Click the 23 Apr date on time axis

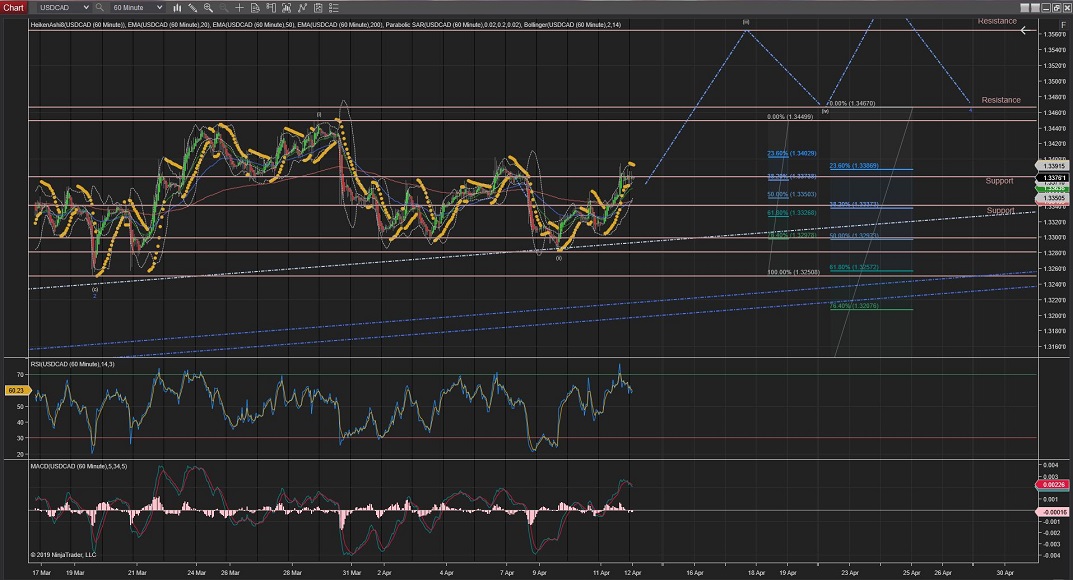[850, 572]
